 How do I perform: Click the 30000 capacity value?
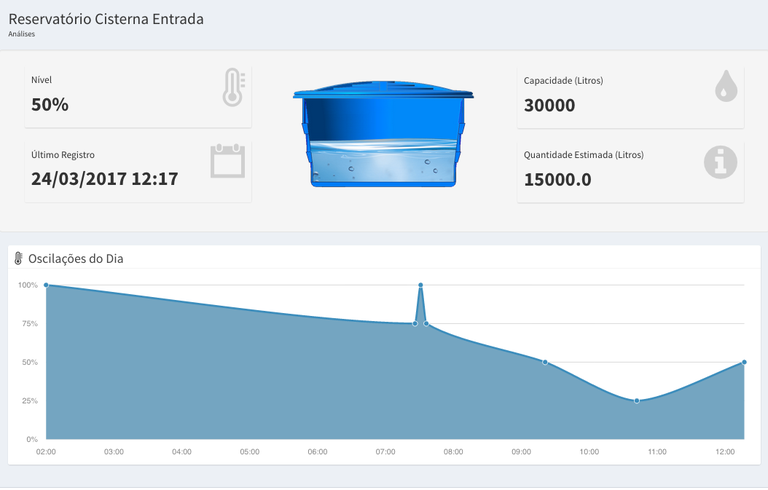pyautogui.click(x=549, y=104)
